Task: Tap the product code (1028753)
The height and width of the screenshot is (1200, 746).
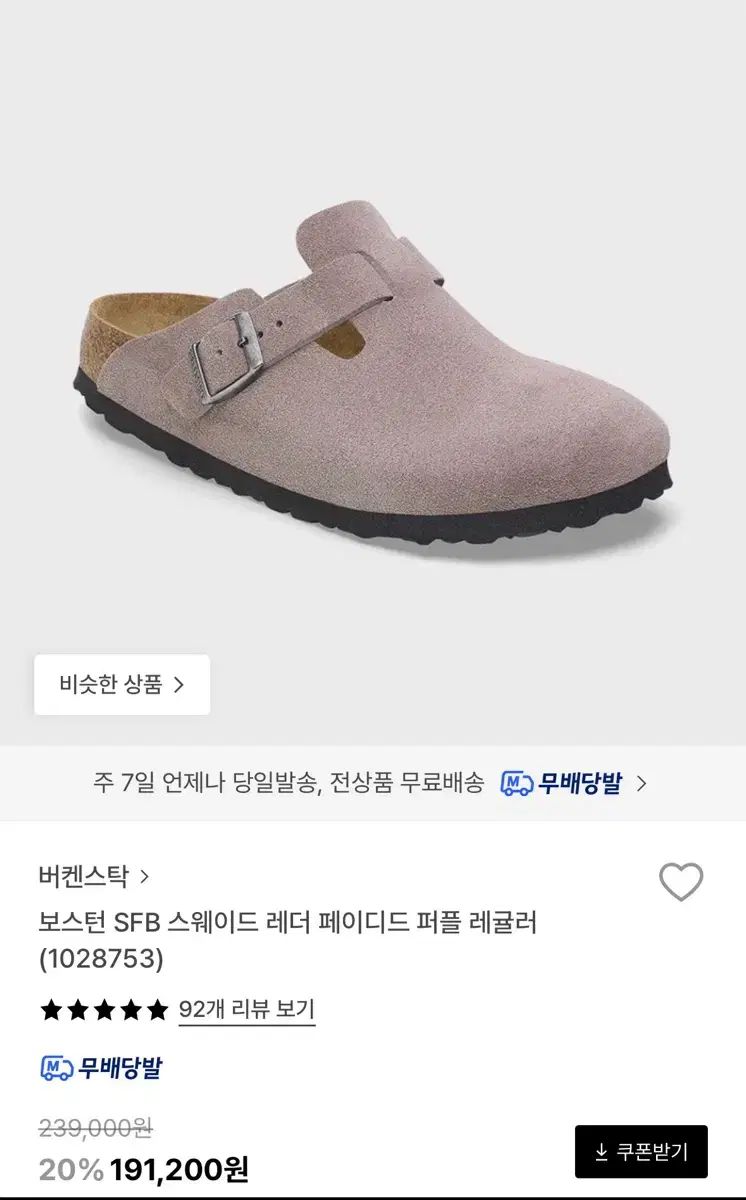Action: click(x=101, y=959)
